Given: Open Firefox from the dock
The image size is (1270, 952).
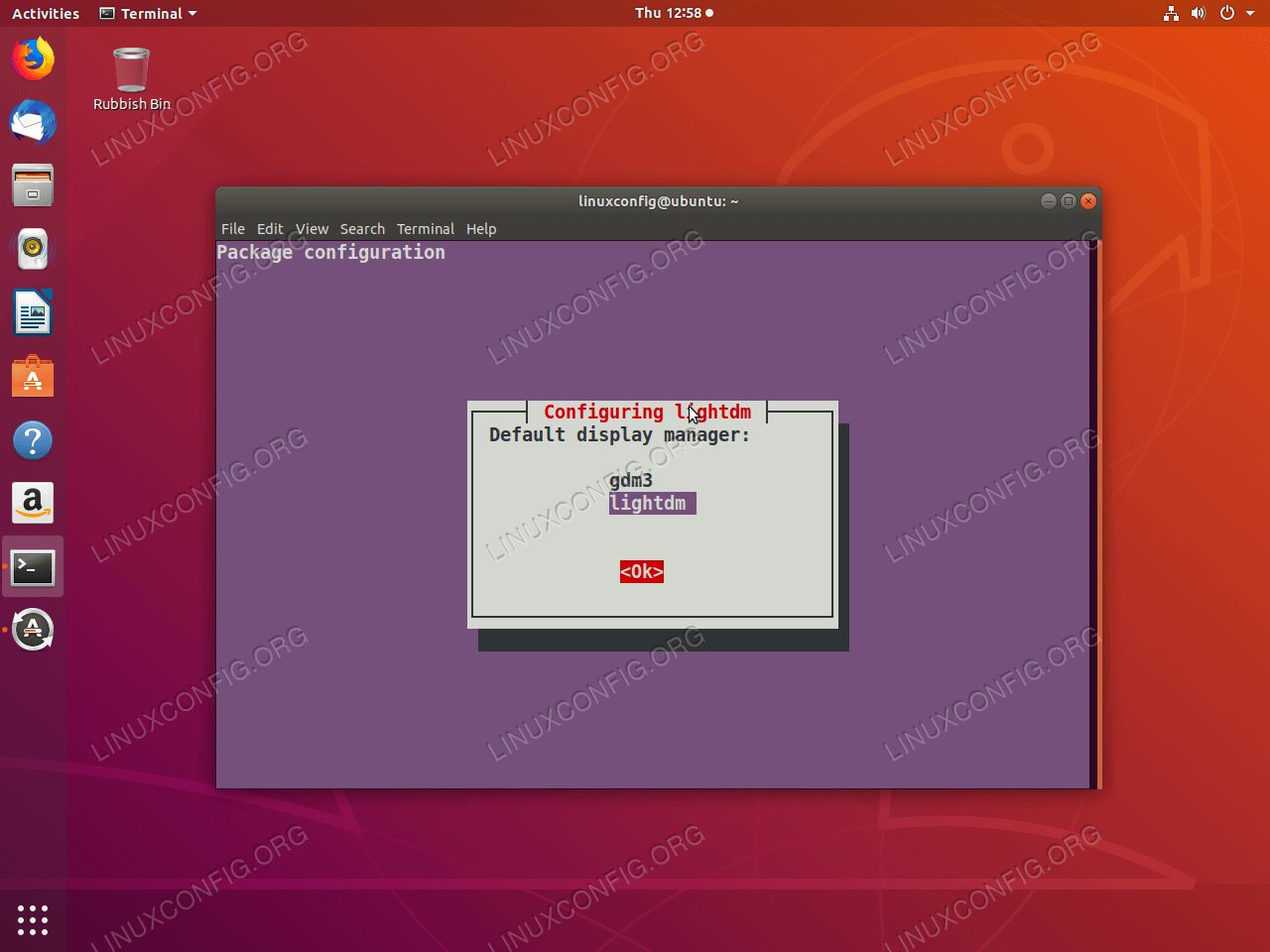Looking at the screenshot, I should [33, 59].
